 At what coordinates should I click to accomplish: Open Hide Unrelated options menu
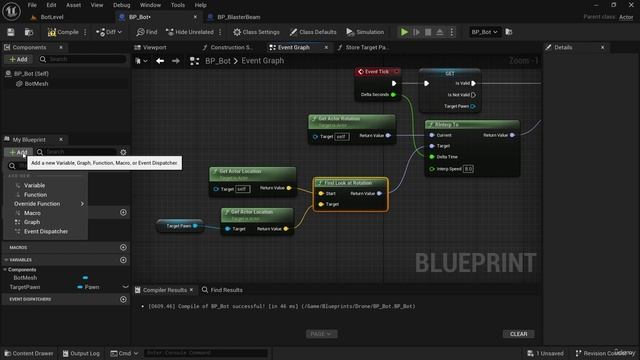point(220,32)
